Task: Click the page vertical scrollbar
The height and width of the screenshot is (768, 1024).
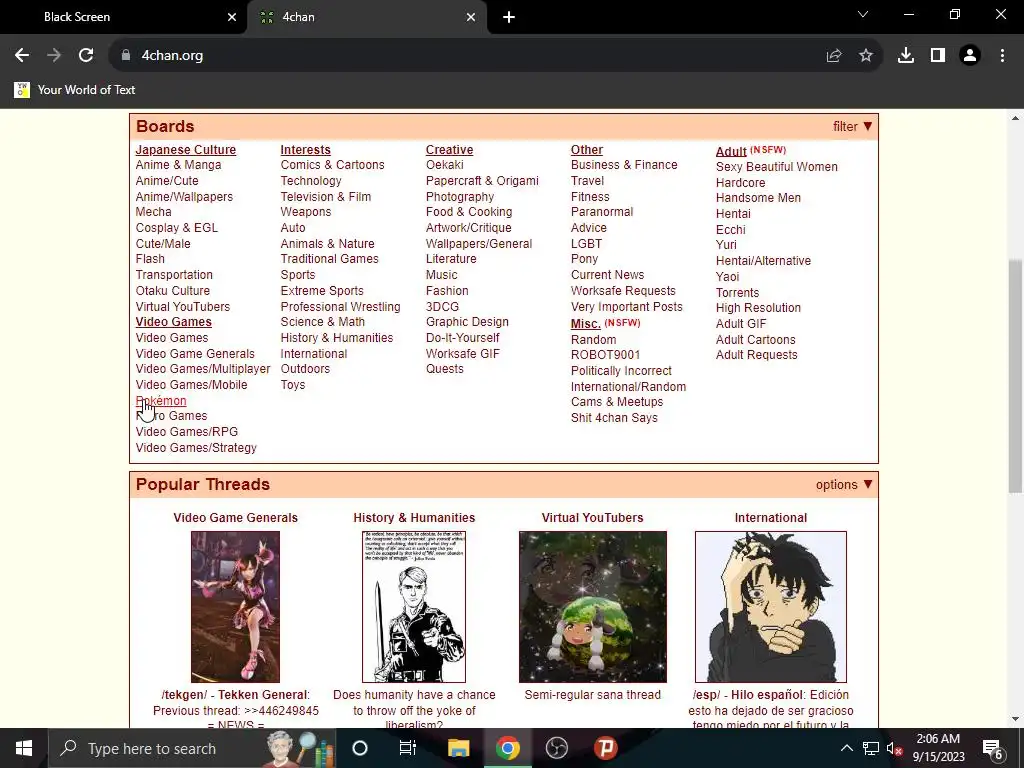Action: pyautogui.click(x=1015, y=376)
